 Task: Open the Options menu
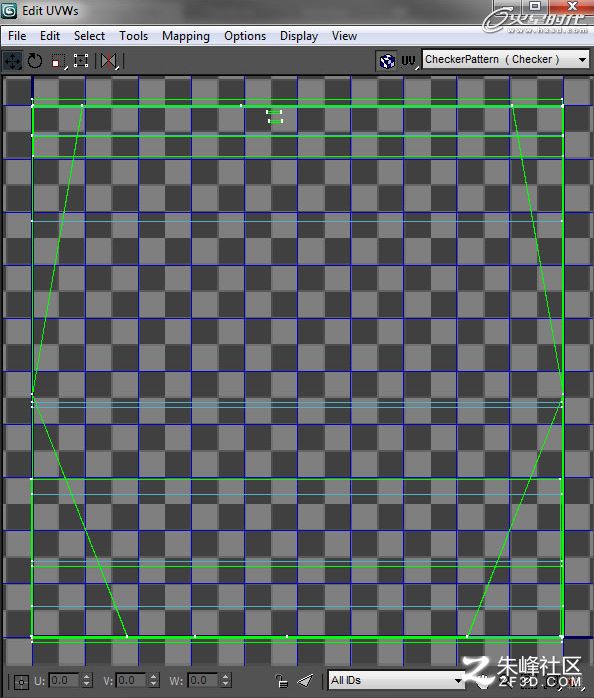pyautogui.click(x=245, y=36)
